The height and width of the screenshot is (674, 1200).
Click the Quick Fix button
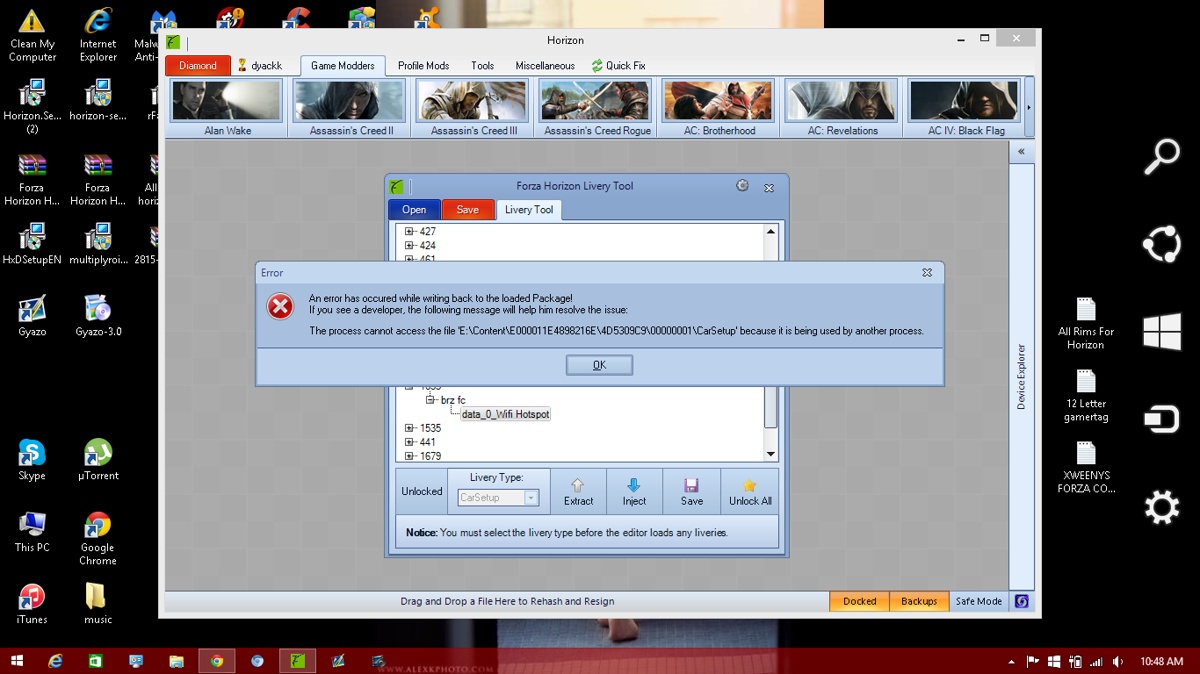618,66
